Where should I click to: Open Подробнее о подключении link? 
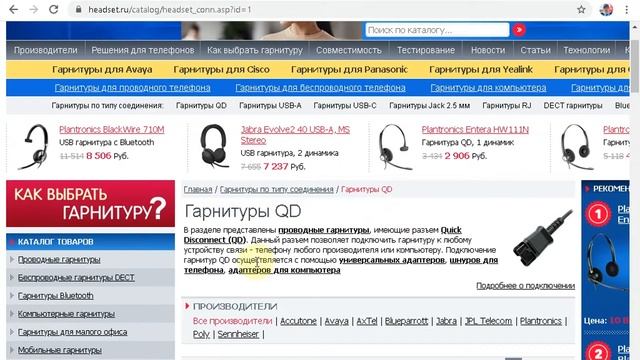[525, 286]
